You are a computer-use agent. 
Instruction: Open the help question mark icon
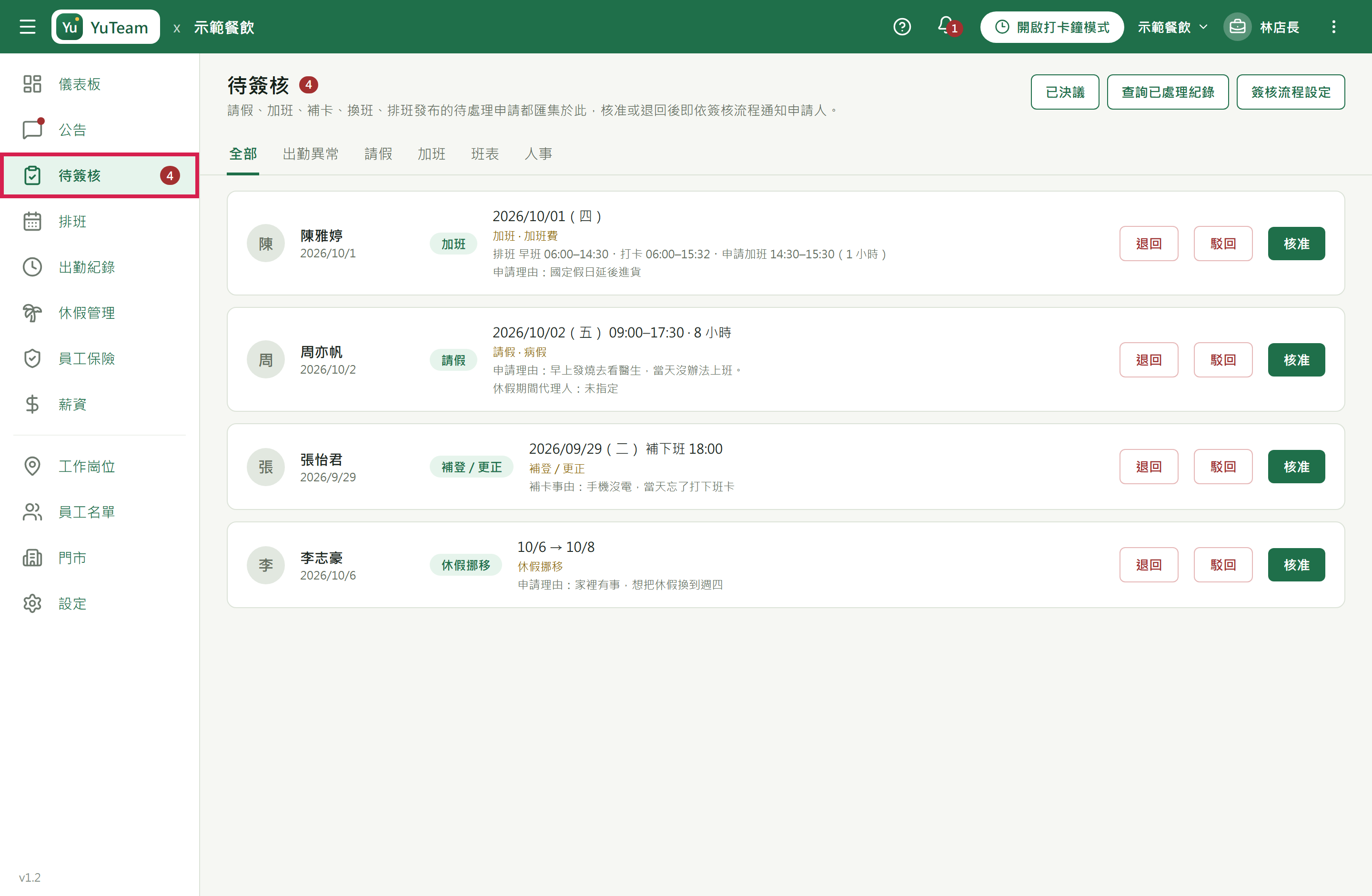click(902, 27)
